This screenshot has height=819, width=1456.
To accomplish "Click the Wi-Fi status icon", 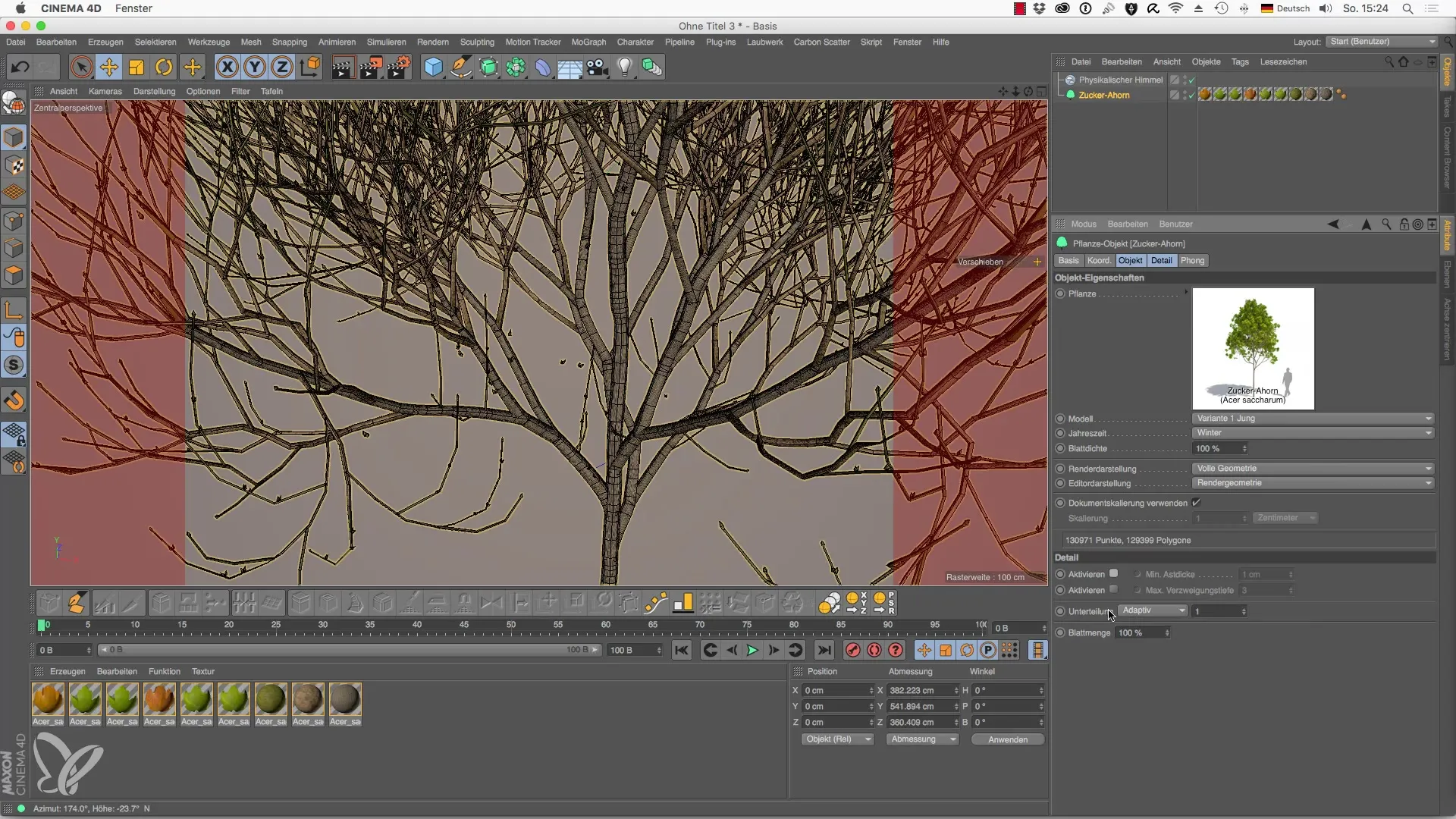I will 1175,8.
